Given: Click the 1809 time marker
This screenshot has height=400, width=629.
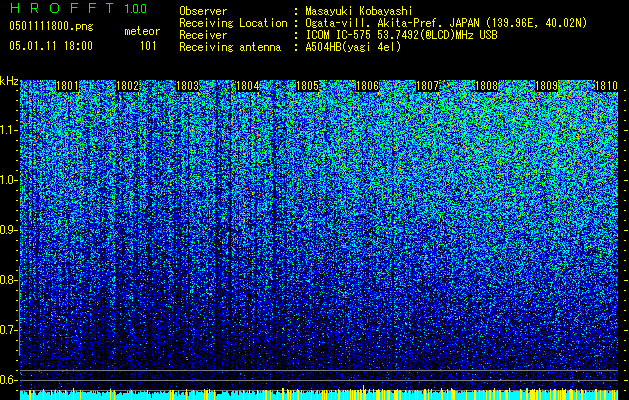Looking at the screenshot, I should click(547, 86).
